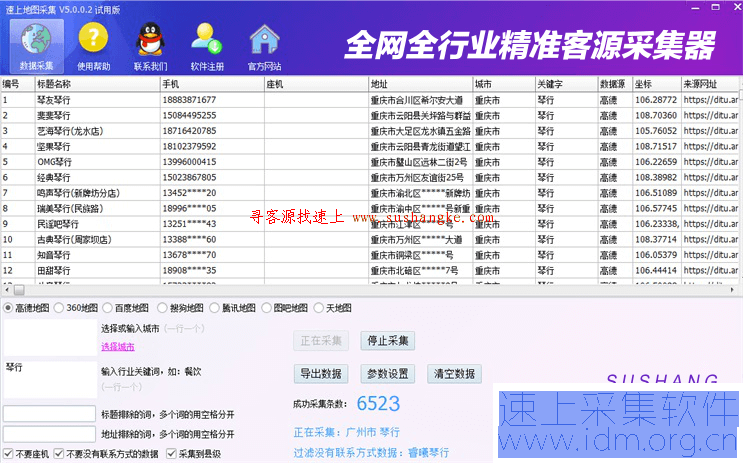Click the 停止采集 button
743x463 pixels.
388,341
